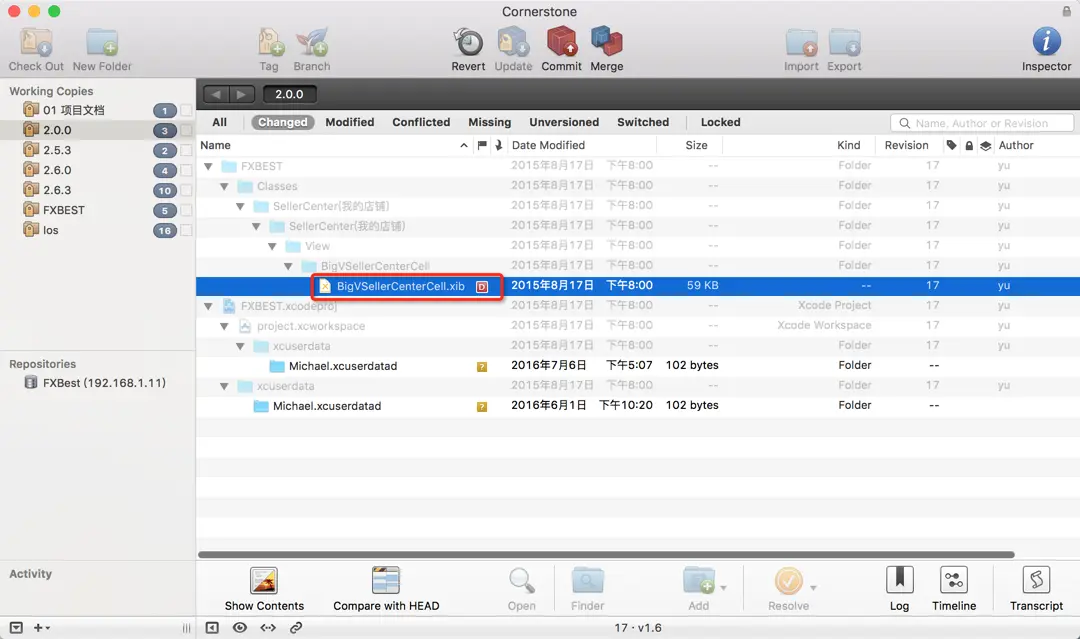
Task: Select the 2.6.3 working copy
Action: [98, 190]
